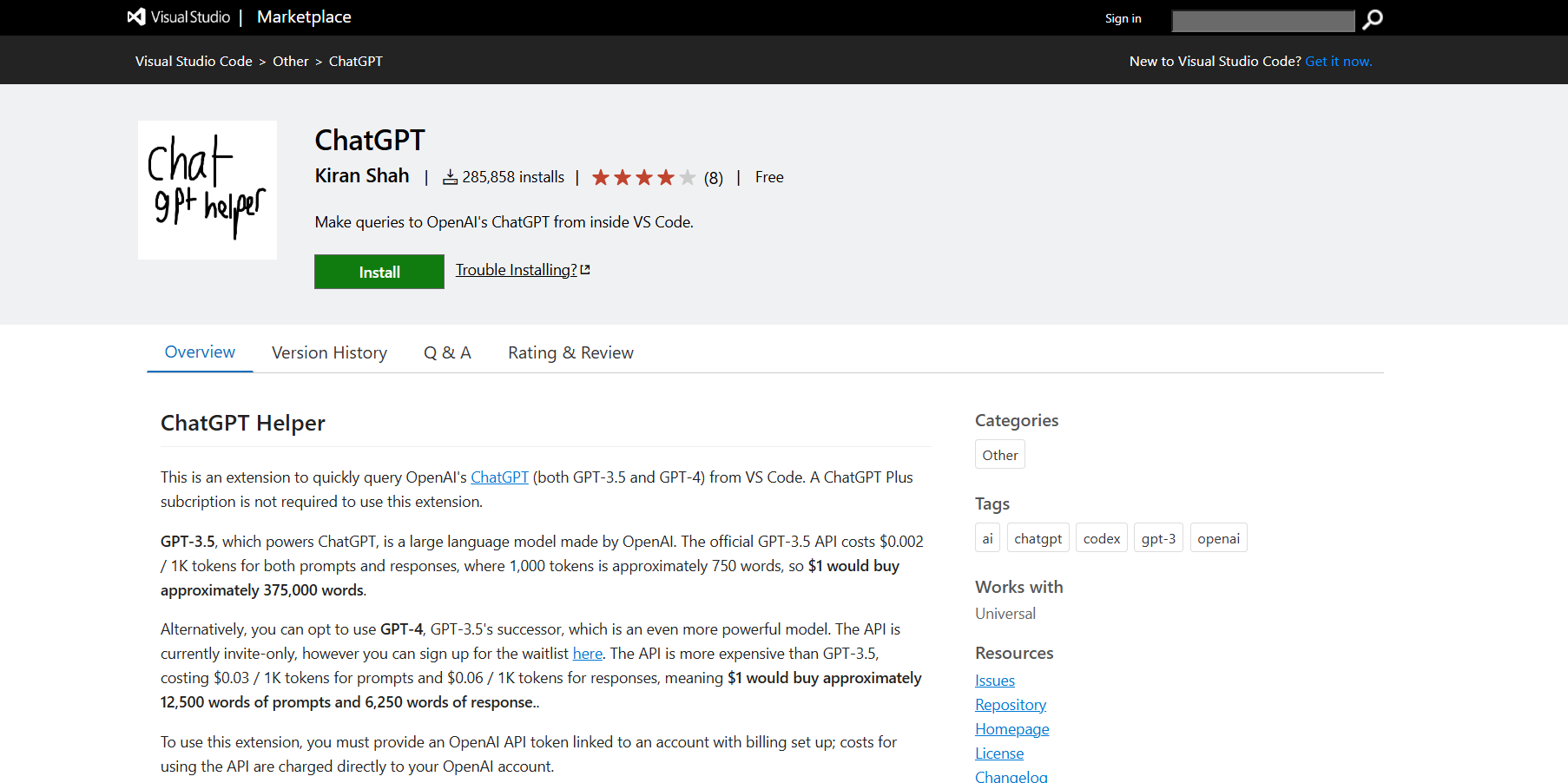1568x783 pixels.
Task: Click the search magnifier icon
Action: (1373, 19)
